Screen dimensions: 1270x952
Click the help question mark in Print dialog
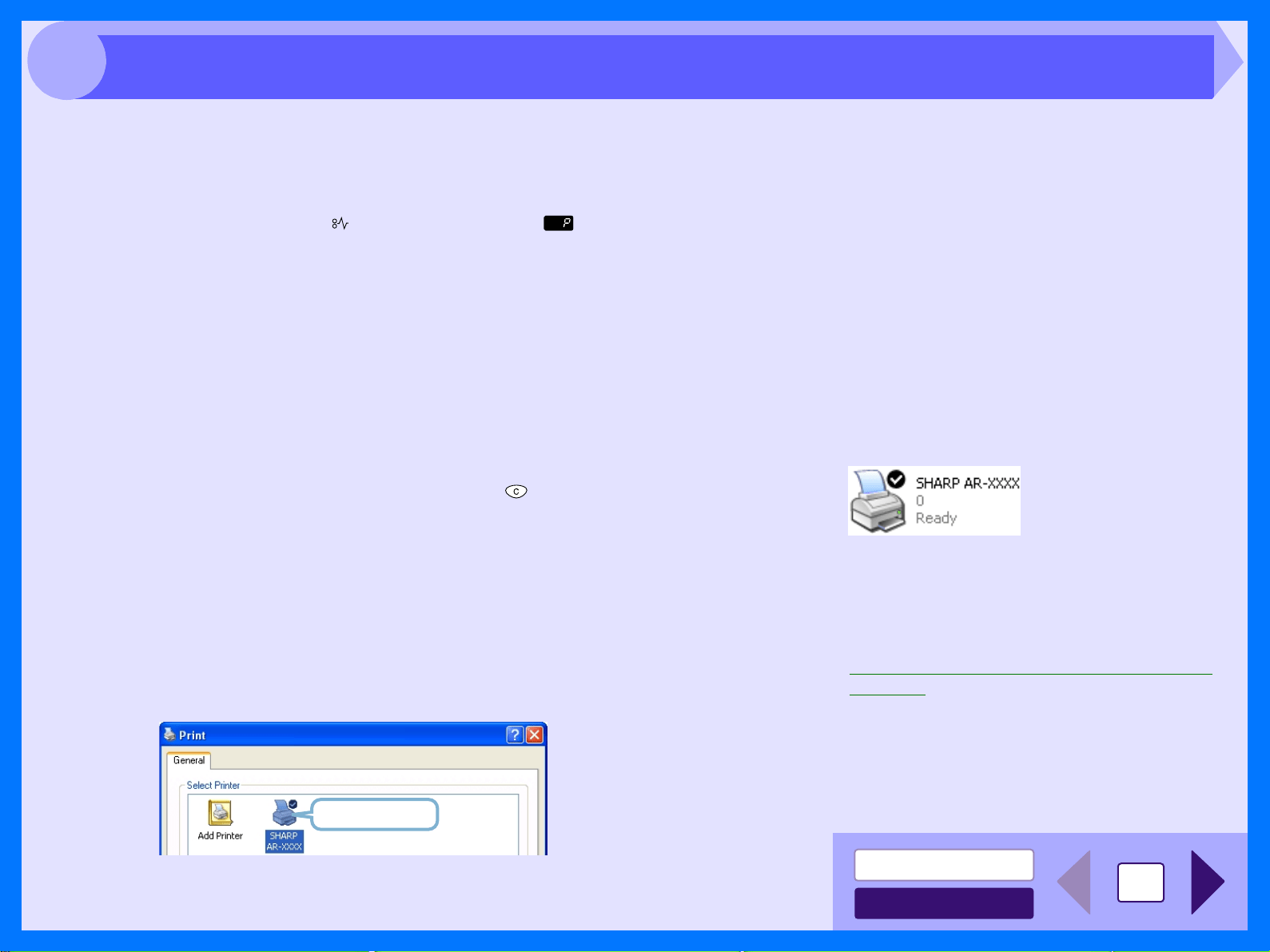516,735
